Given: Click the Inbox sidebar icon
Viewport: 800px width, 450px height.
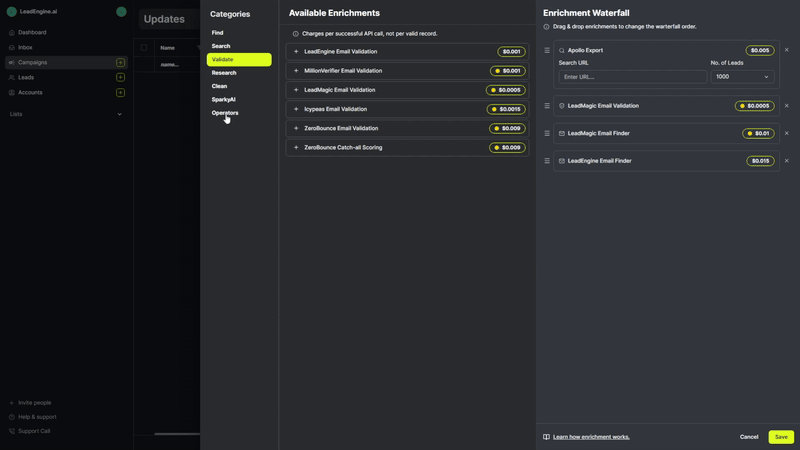Looking at the screenshot, I should point(12,47).
